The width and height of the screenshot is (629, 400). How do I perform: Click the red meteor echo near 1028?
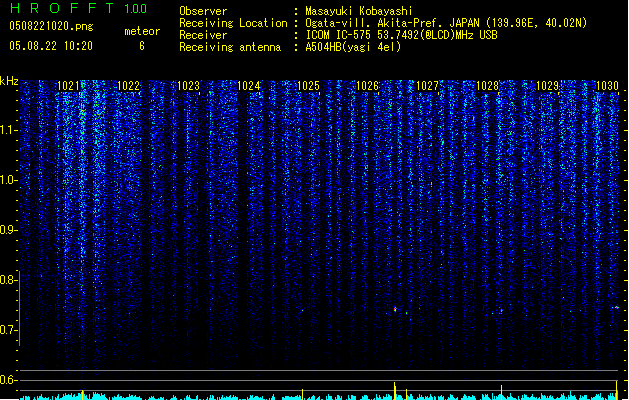[501, 311]
